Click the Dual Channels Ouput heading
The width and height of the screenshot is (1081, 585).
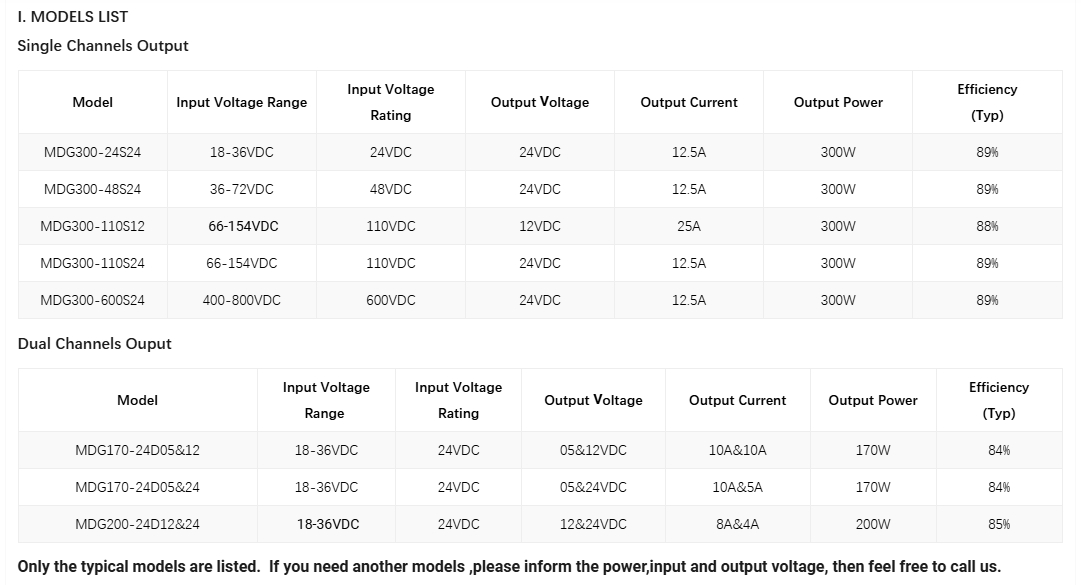[94, 344]
